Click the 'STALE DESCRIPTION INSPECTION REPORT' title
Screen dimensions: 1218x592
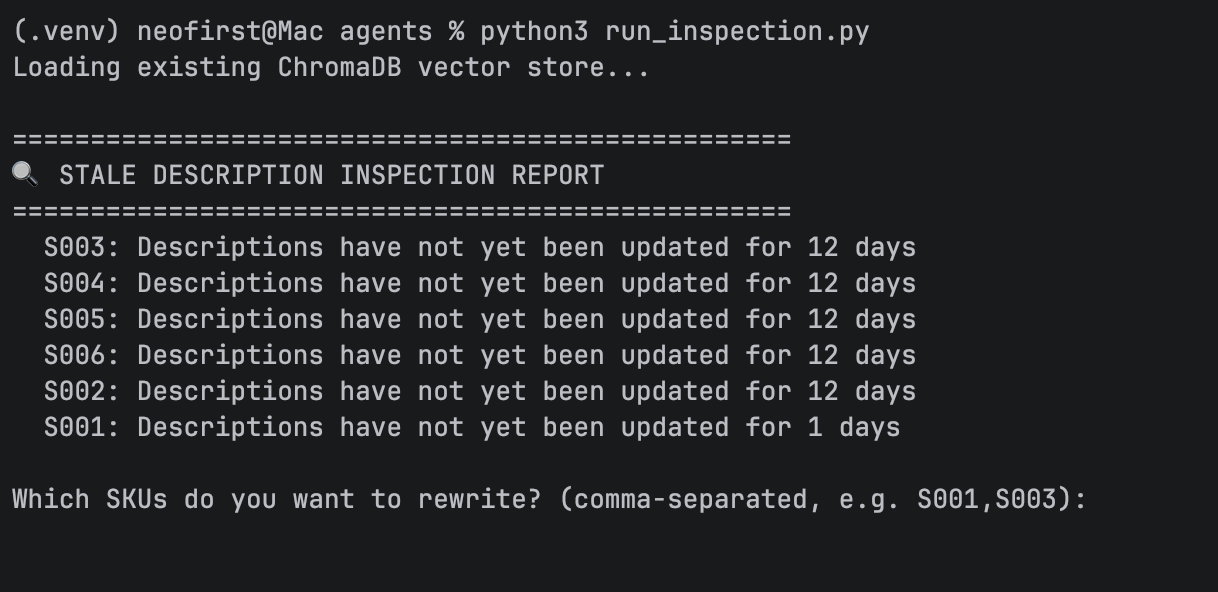pos(332,175)
